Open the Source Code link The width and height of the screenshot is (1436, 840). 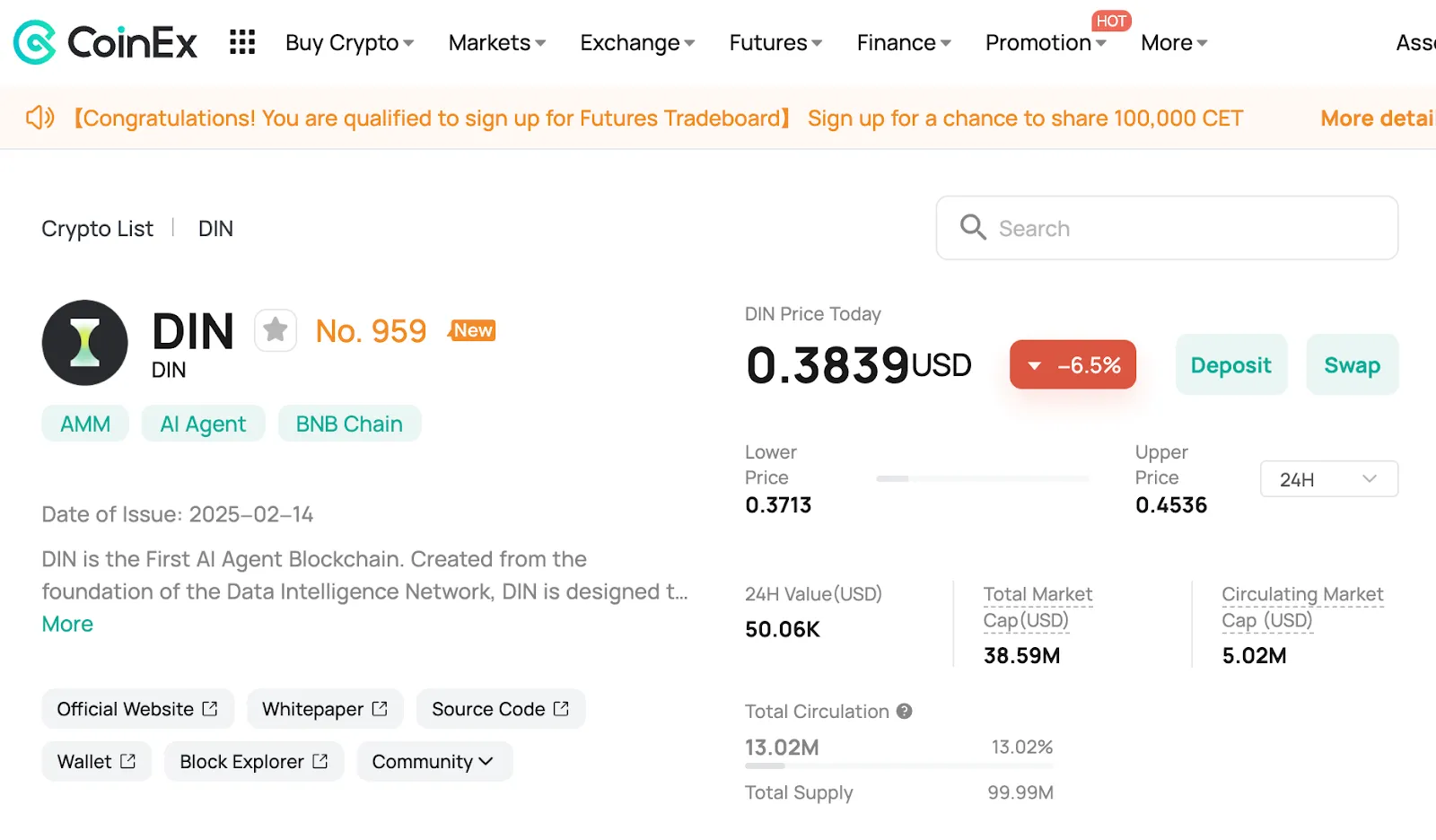click(x=501, y=709)
